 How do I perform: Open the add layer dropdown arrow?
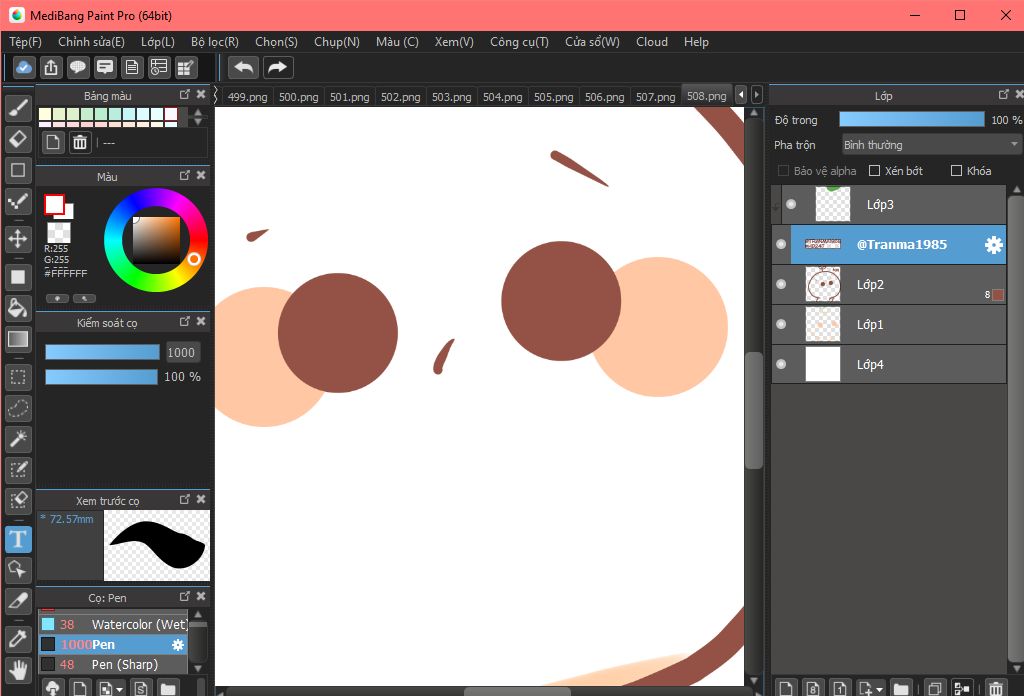[879, 689]
